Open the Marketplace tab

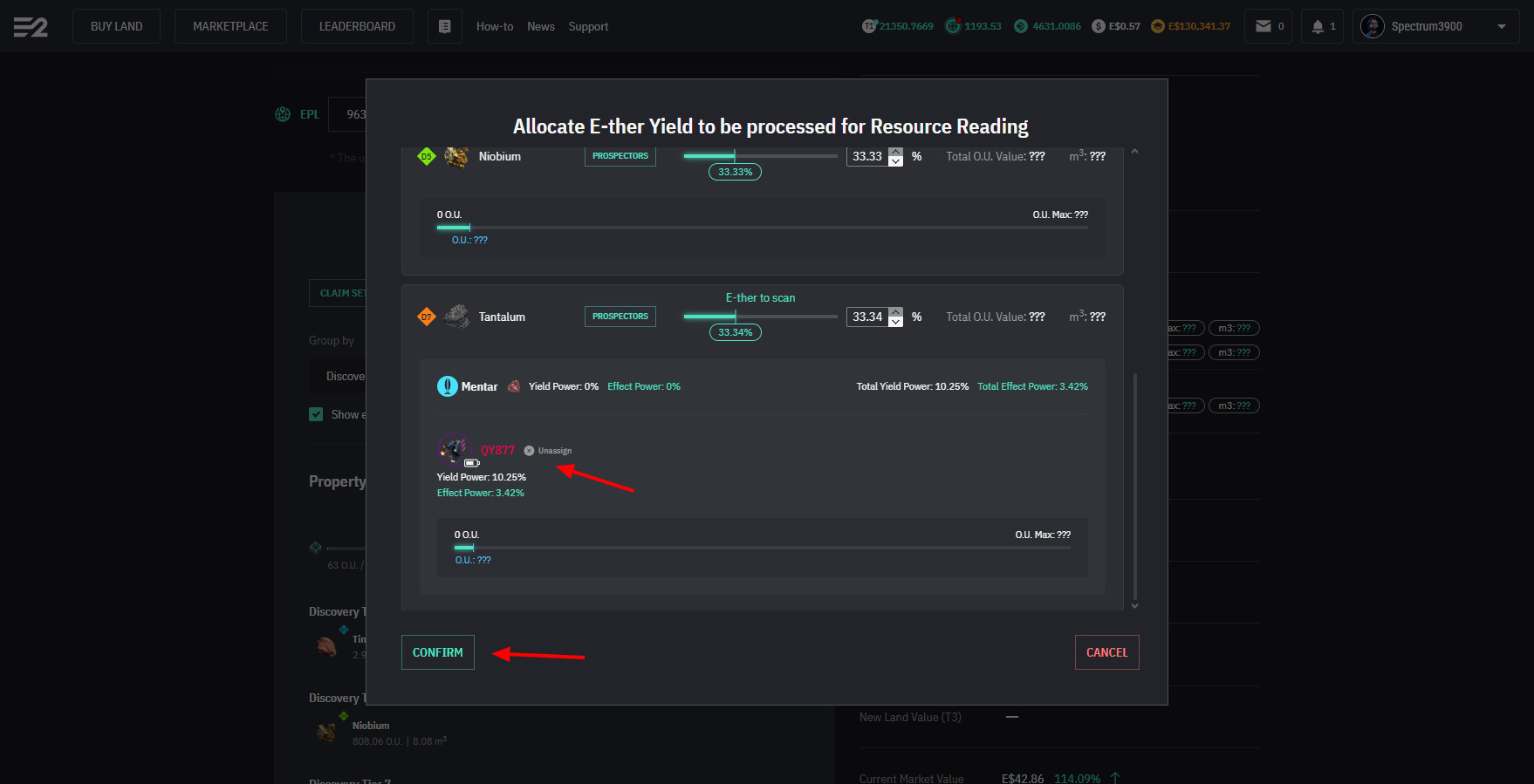click(x=230, y=26)
